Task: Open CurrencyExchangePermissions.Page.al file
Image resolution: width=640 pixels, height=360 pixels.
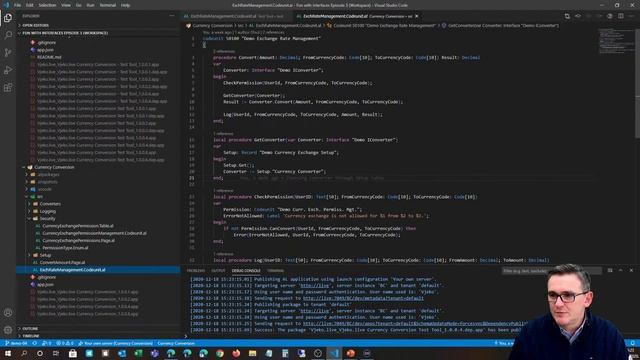Action: [78, 240]
